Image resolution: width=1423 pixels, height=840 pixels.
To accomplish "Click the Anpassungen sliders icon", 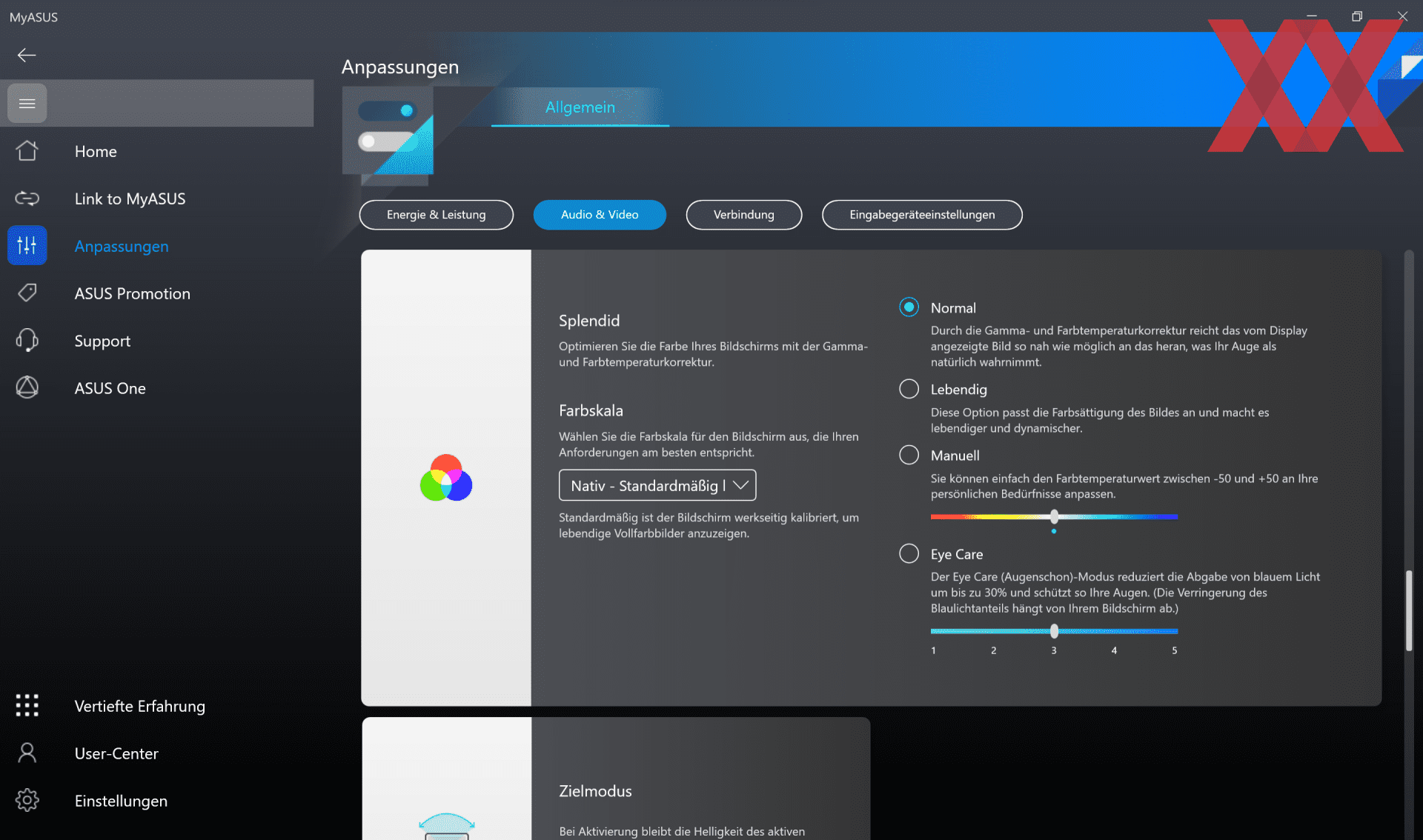I will (27, 245).
